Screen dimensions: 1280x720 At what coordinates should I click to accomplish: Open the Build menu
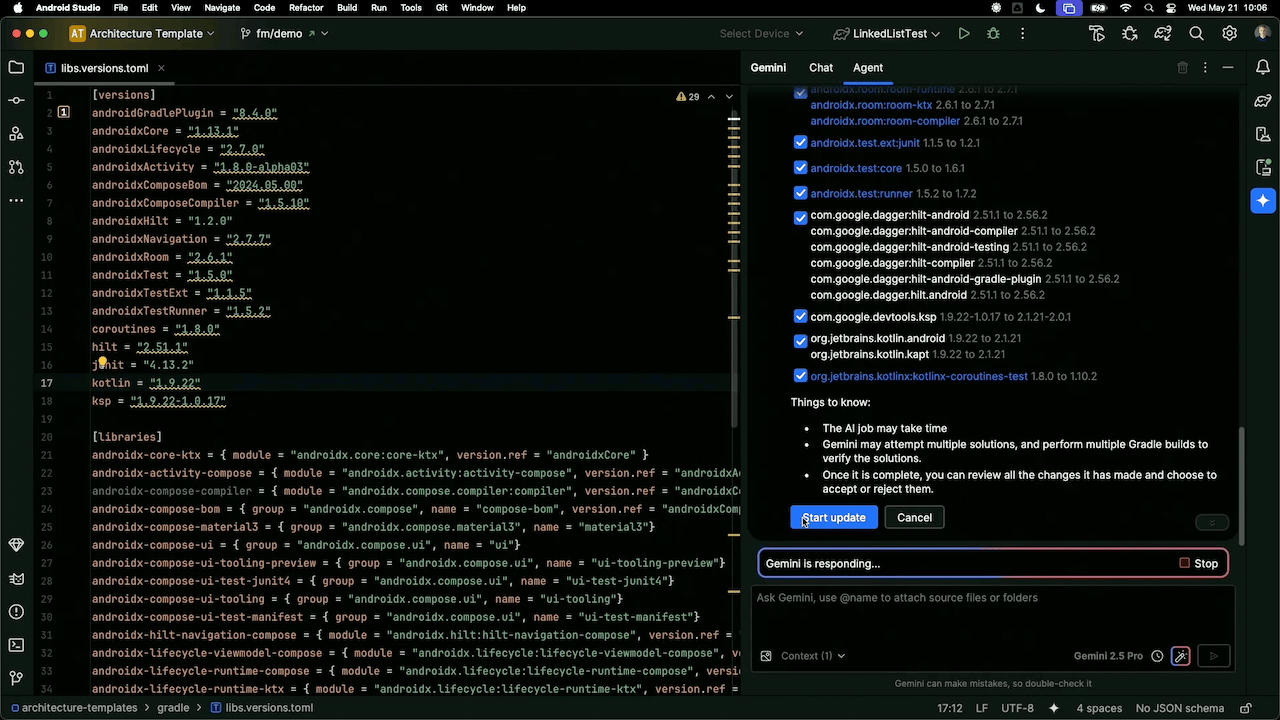click(347, 8)
